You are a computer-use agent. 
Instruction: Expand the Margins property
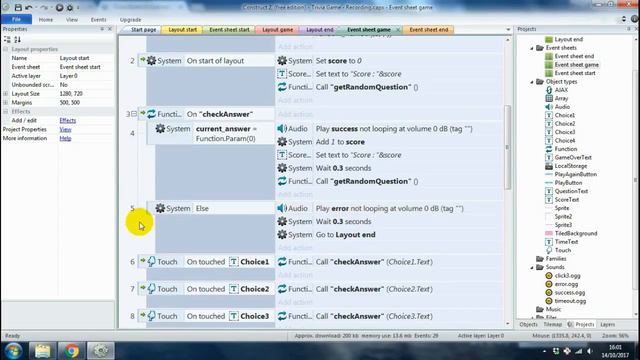[6, 103]
